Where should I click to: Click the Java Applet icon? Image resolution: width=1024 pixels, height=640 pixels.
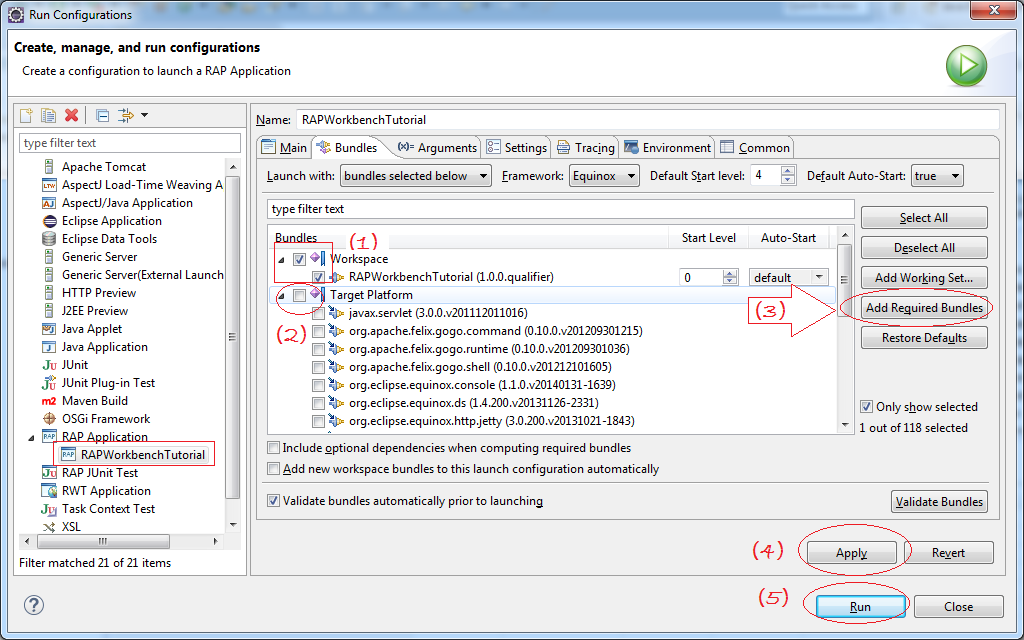pos(49,328)
